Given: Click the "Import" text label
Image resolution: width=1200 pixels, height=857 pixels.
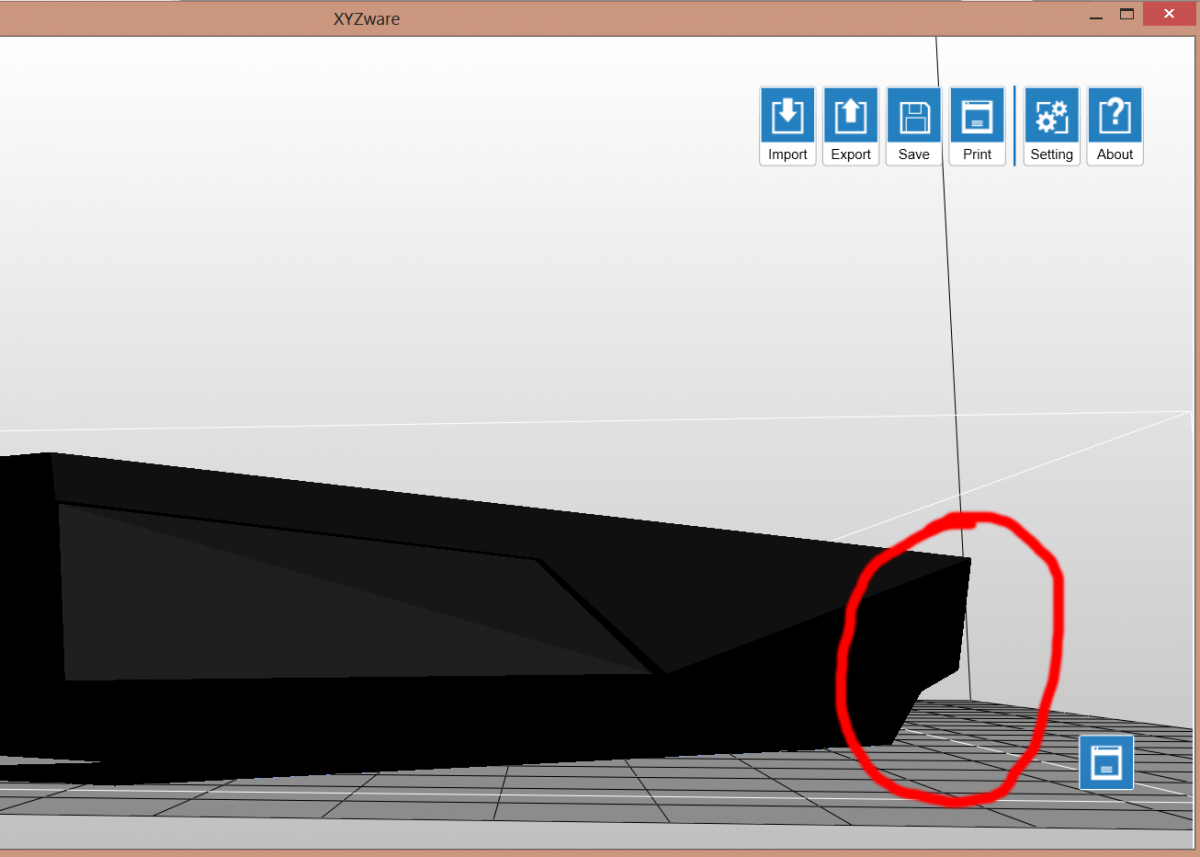Looking at the screenshot, I should (787, 155).
